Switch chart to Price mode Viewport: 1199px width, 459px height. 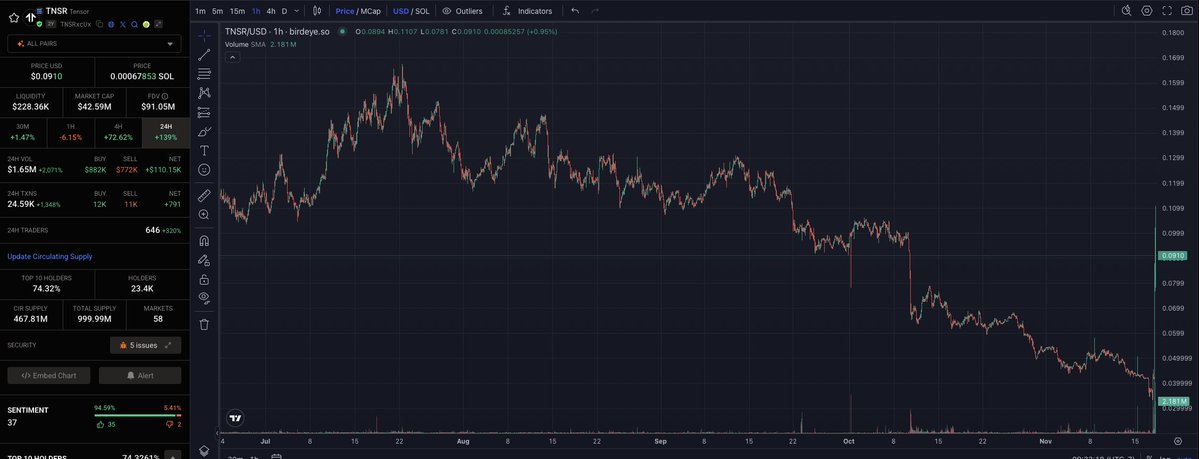click(345, 11)
